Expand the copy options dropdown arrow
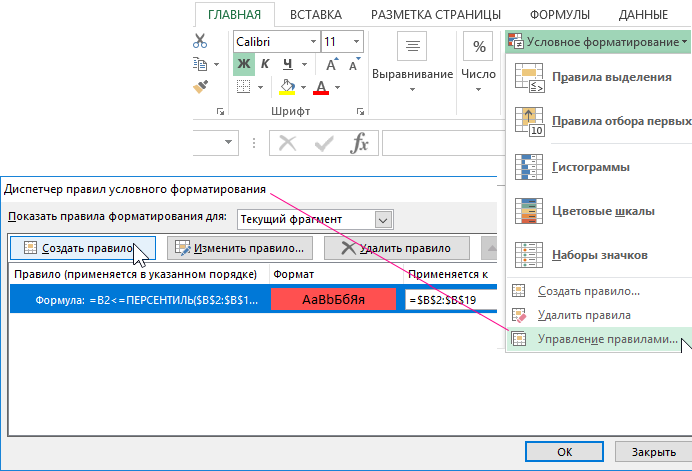Screen dimensions: 692x471 tap(216, 64)
